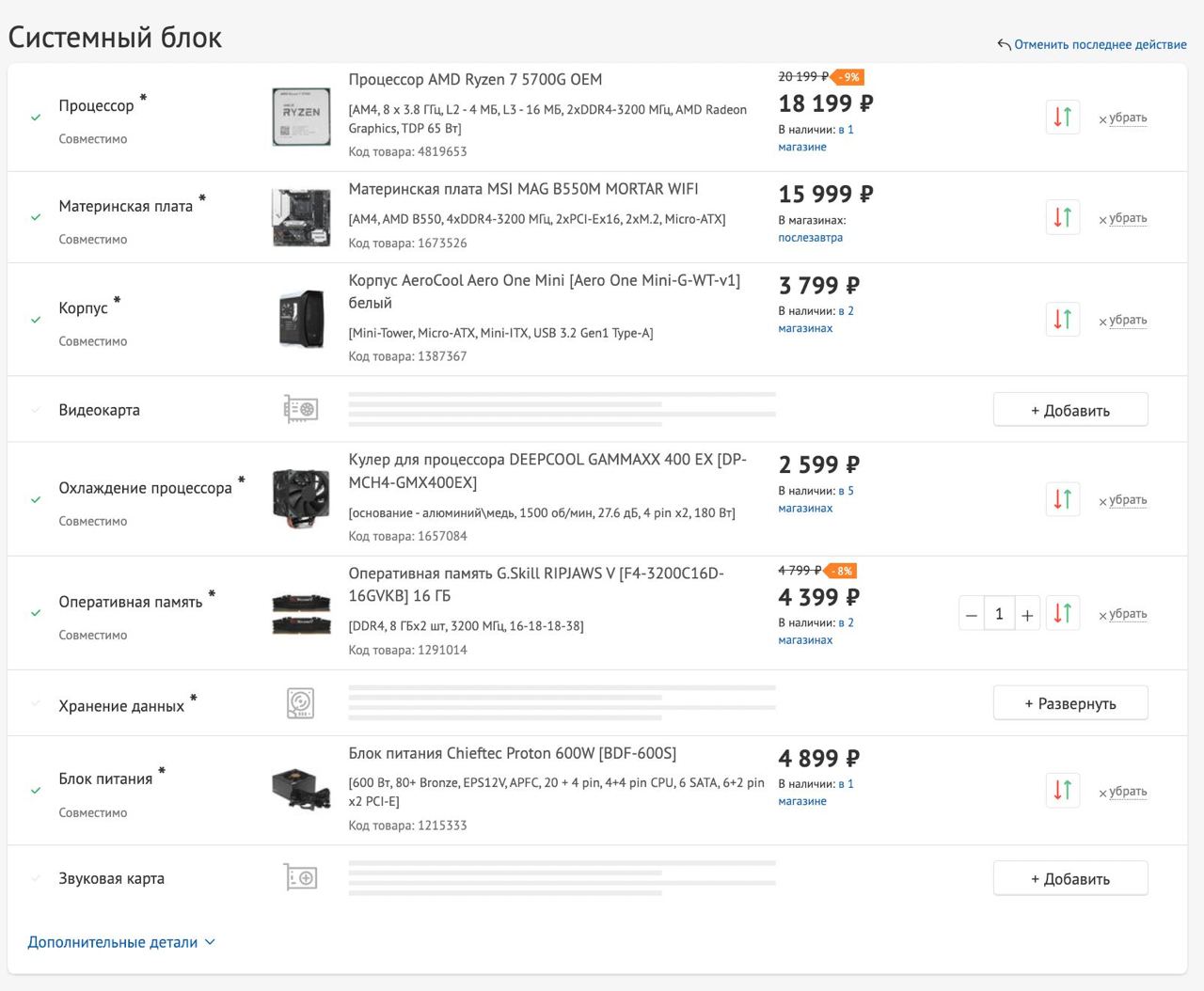1204x991 pixels.
Task: Decrease RAM quantity with minus button
Action: pos(972,615)
